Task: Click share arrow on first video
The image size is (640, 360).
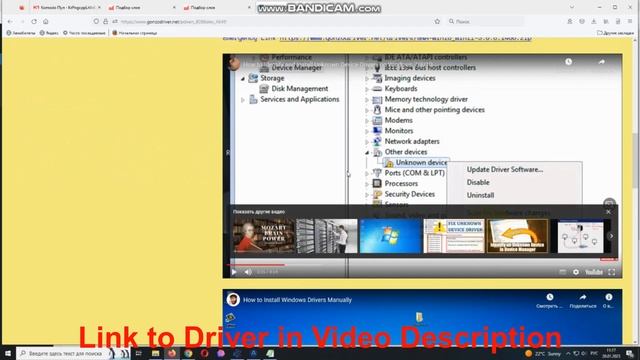Action: coord(602,62)
